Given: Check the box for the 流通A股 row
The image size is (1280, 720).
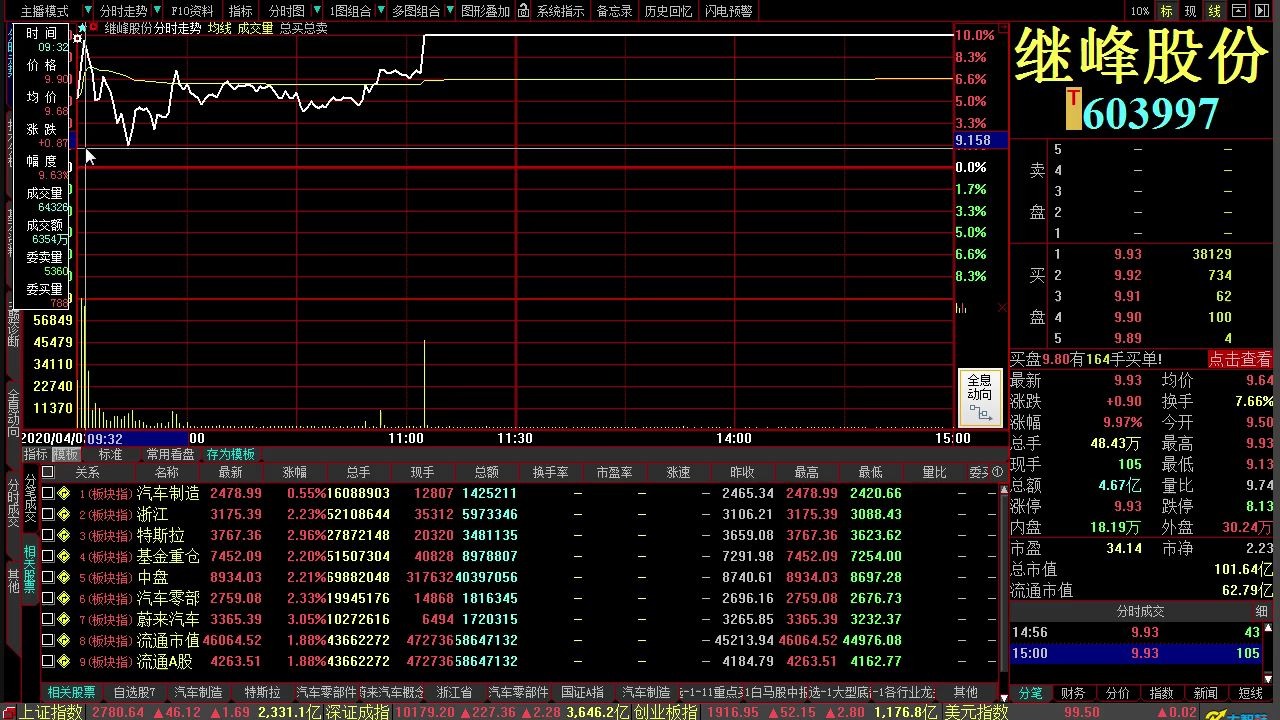Looking at the screenshot, I should pos(48,661).
